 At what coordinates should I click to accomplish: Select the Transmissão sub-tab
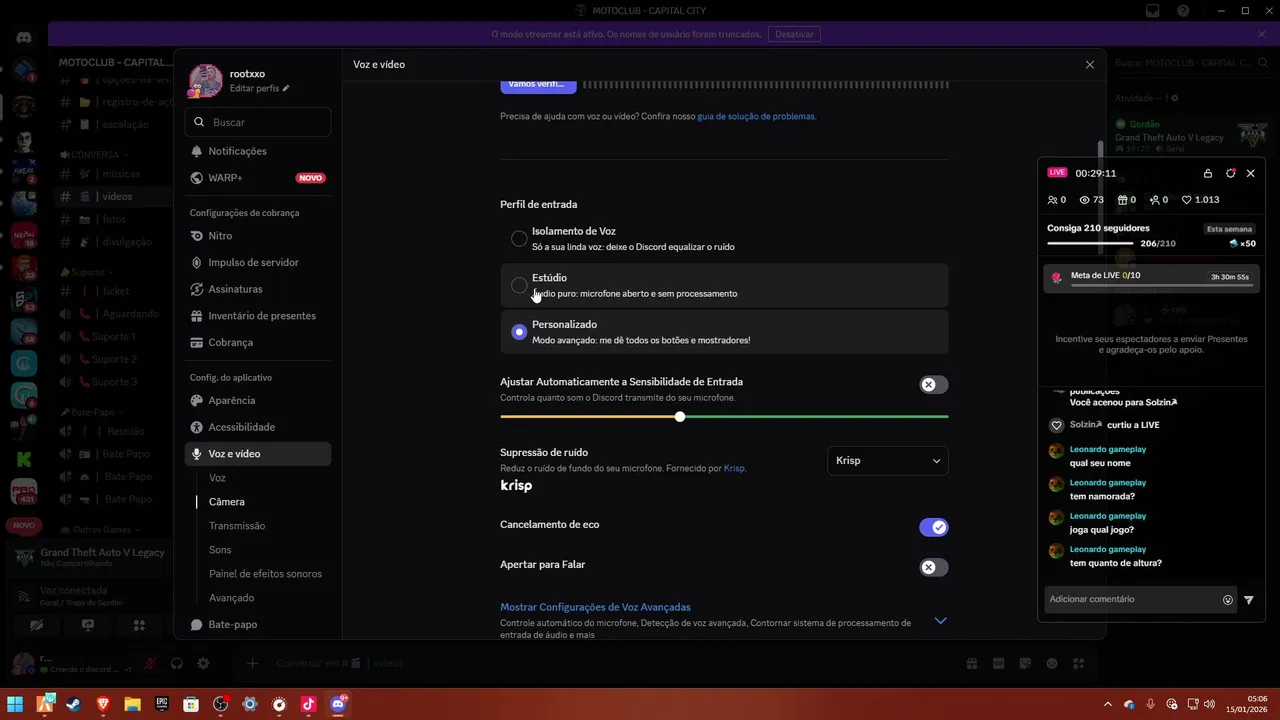tap(237, 526)
